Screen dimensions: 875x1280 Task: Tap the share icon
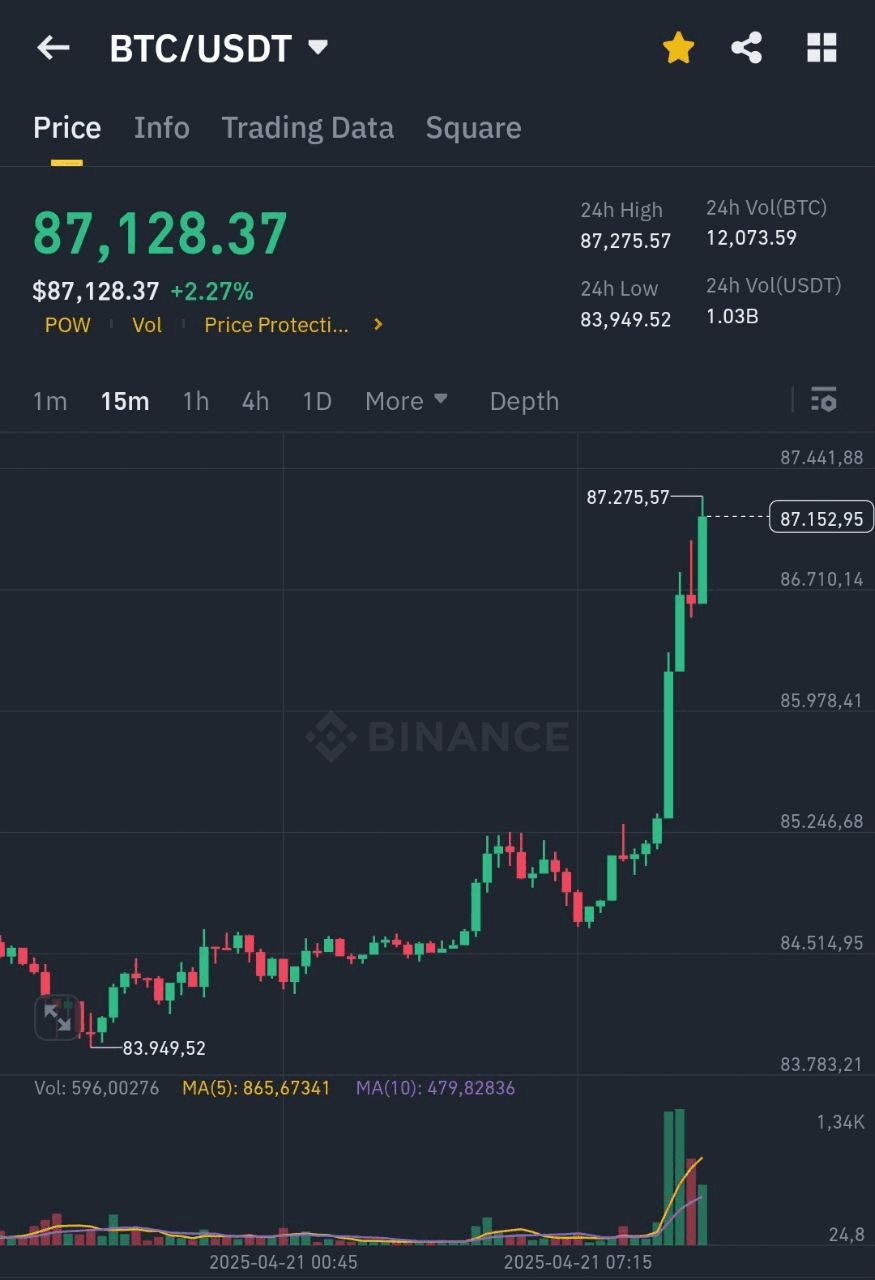[747, 47]
